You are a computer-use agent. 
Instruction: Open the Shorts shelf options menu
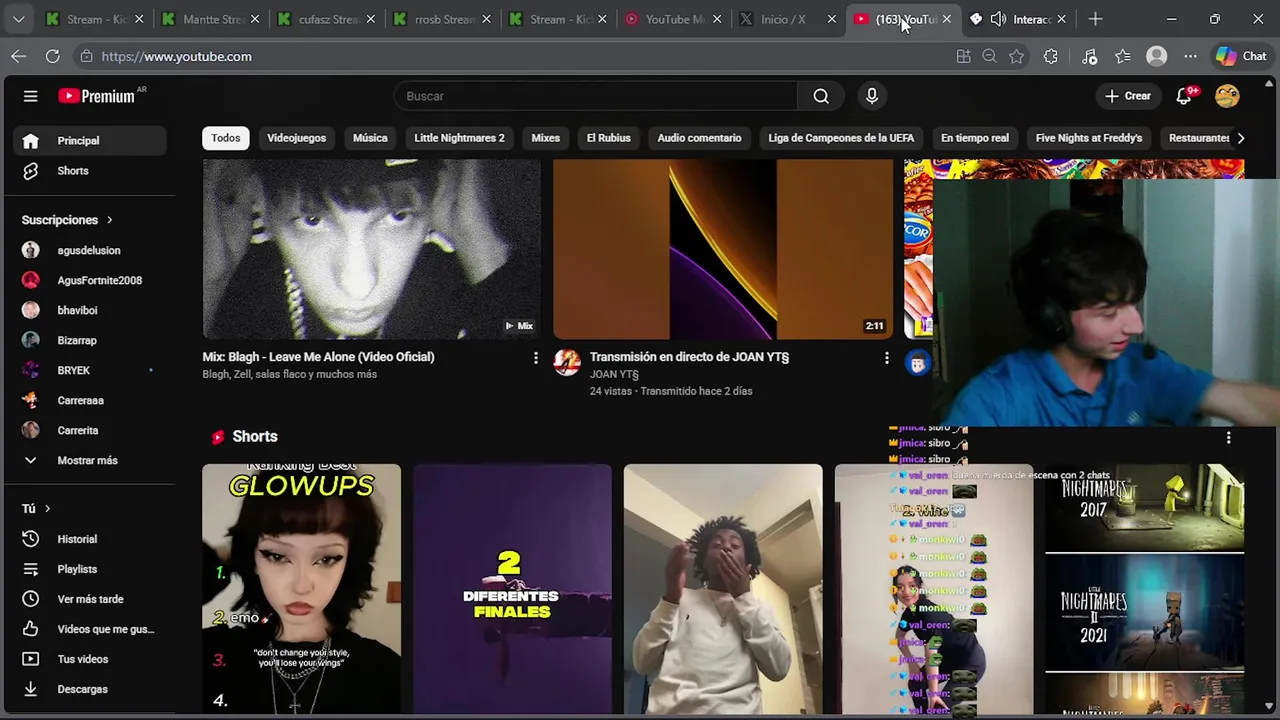coord(1228,437)
